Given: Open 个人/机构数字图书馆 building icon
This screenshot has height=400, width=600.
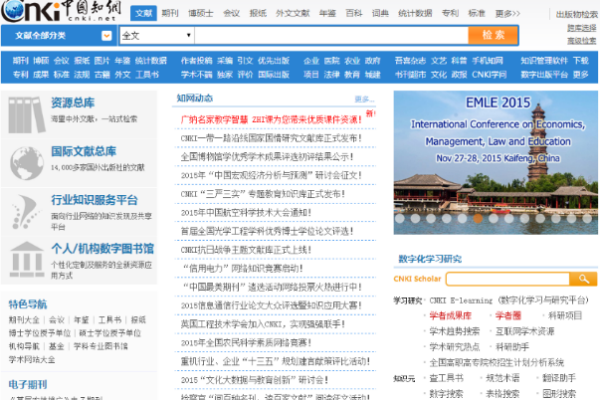Looking at the screenshot, I should tap(27, 259).
